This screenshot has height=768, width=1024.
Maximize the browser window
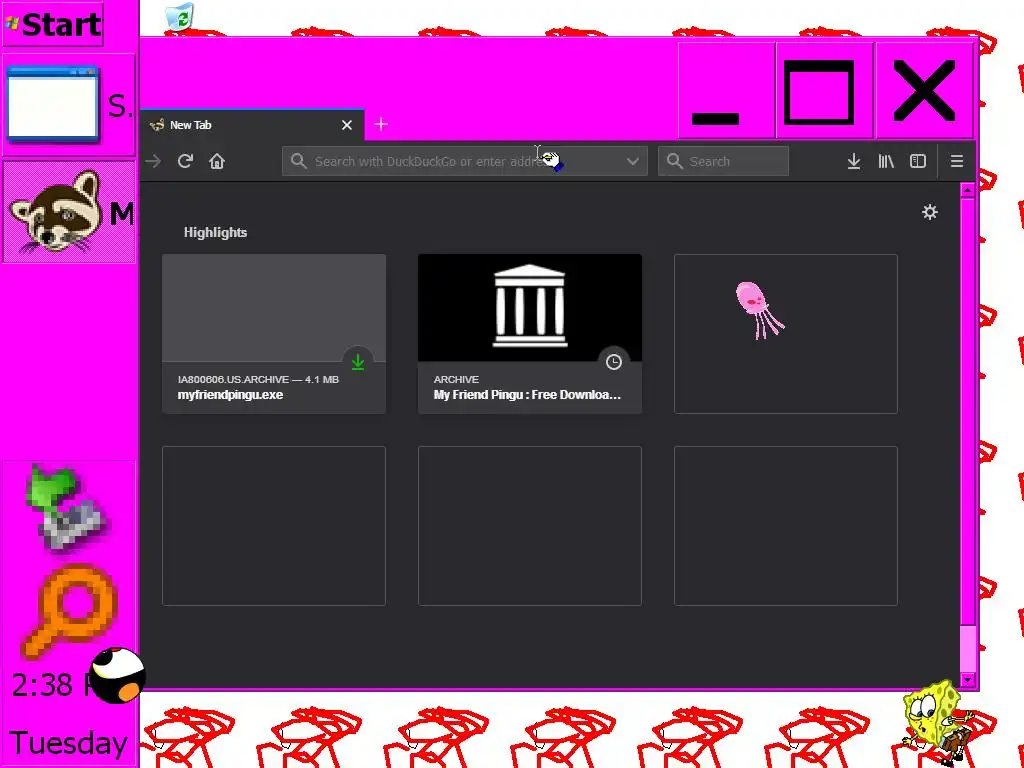[824, 90]
